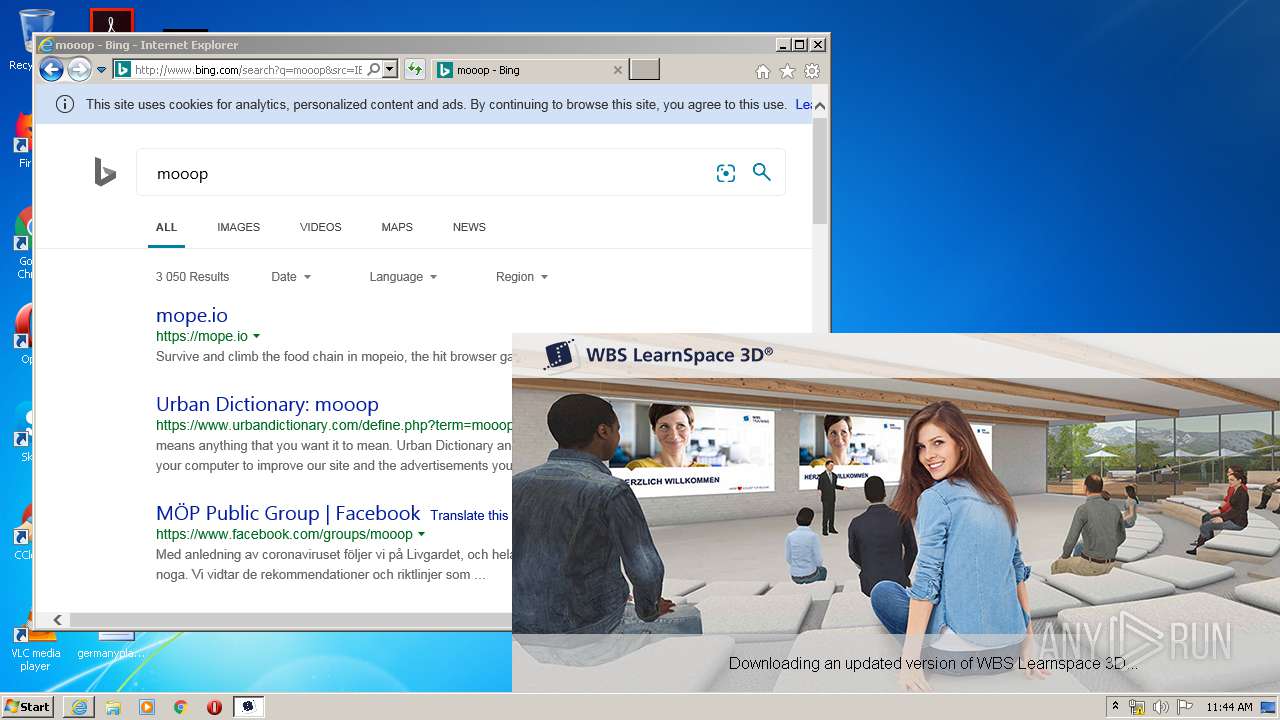Open Bing visual search camera icon
1280x720 pixels.
pos(726,173)
